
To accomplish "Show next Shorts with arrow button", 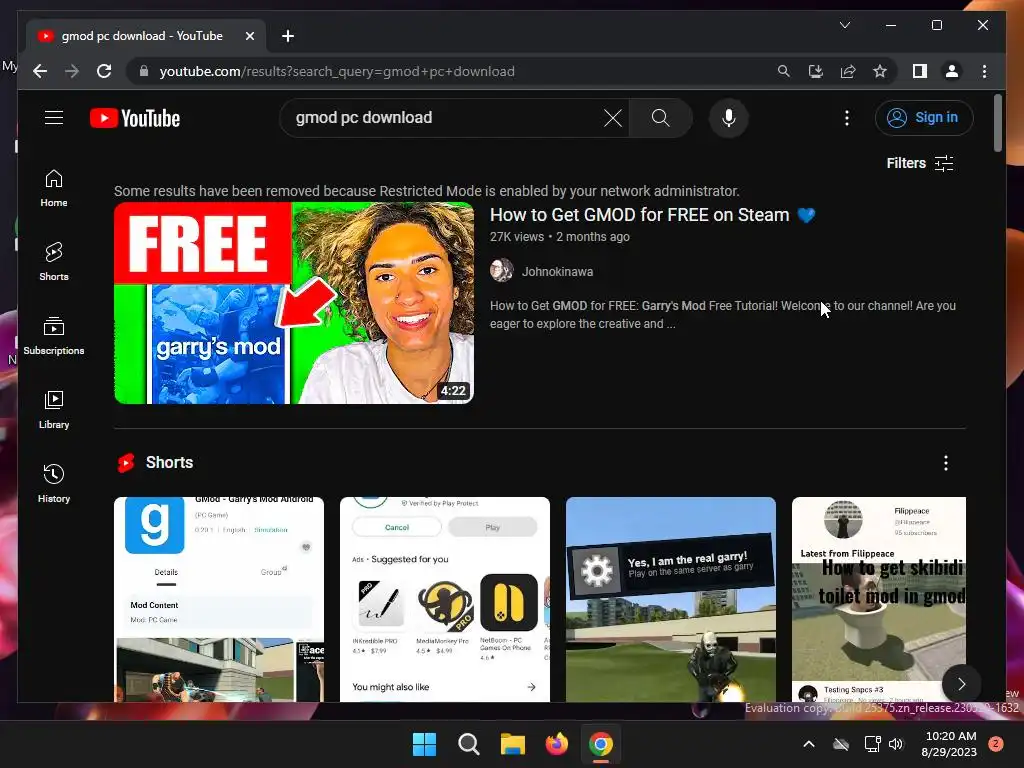I will [961, 684].
